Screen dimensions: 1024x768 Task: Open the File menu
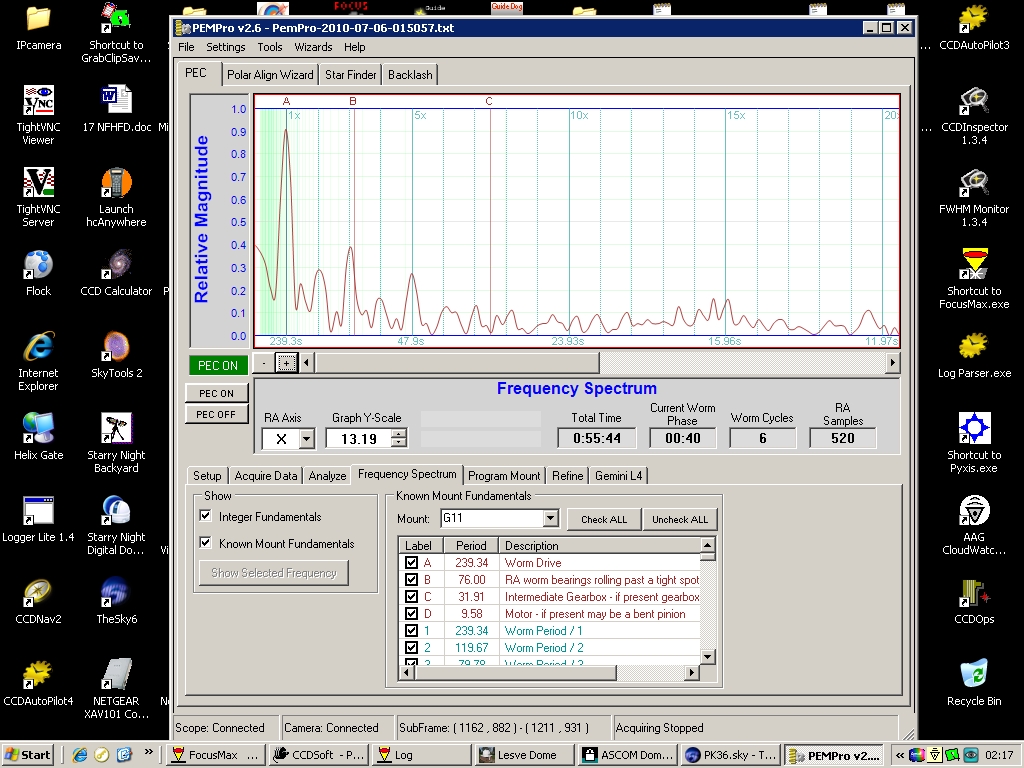tap(186, 47)
